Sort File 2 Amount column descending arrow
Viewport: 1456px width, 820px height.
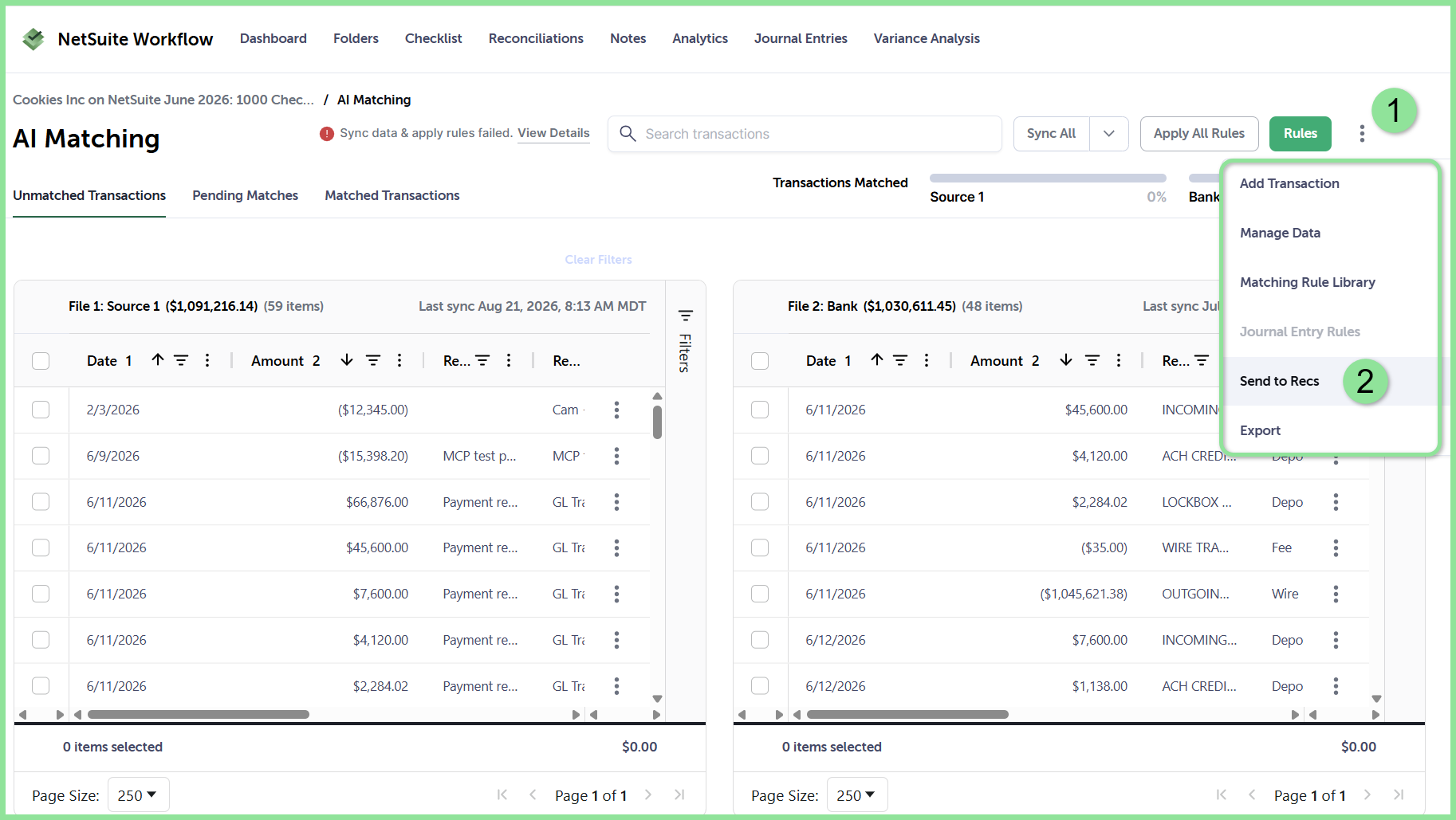pyautogui.click(x=1066, y=360)
